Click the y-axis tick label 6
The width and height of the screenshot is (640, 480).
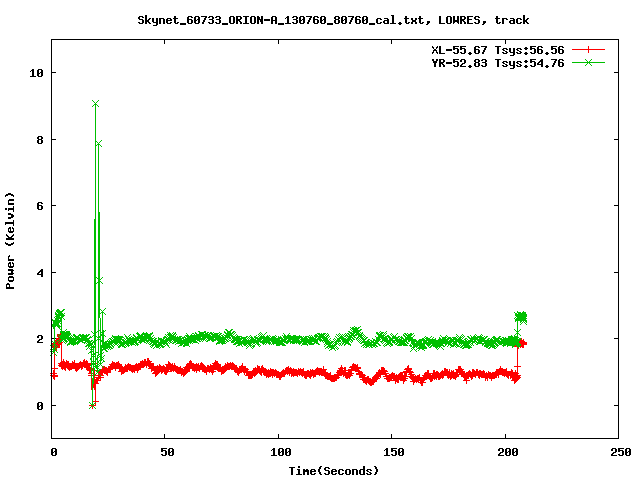click(x=40, y=206)
